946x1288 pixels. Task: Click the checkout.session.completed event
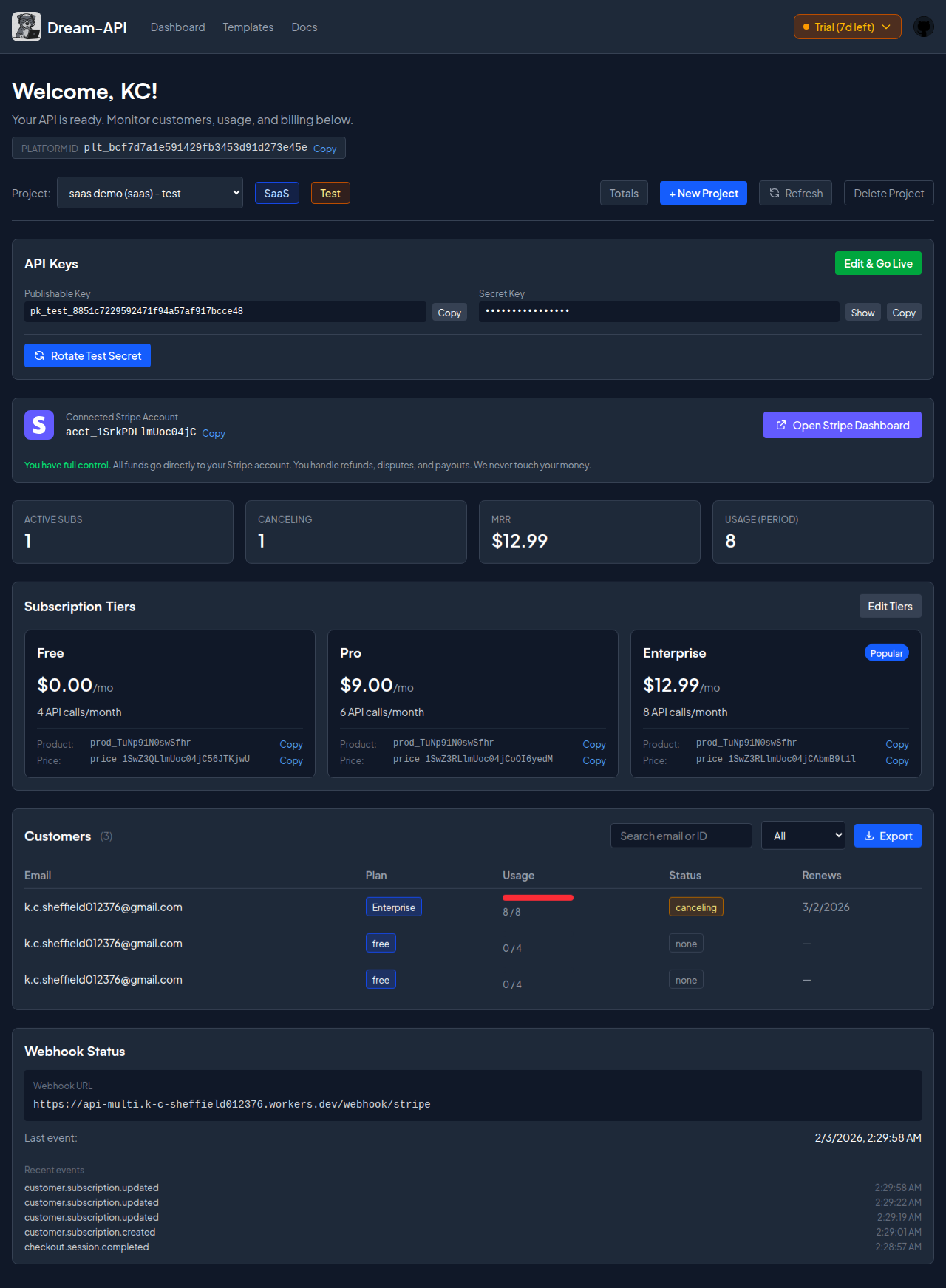[x=86, y=1247]
